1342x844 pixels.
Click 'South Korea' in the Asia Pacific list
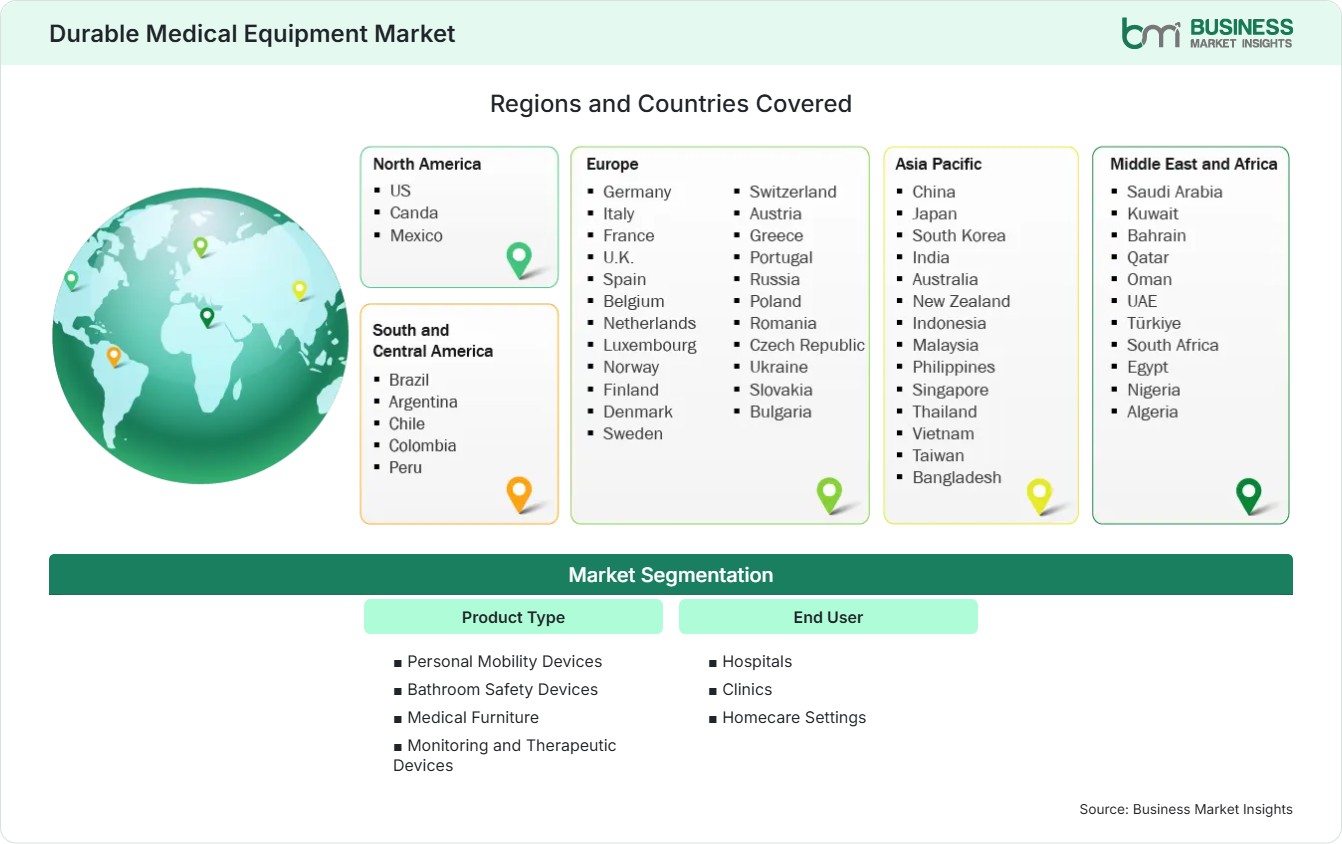click(x=959, y=236)
